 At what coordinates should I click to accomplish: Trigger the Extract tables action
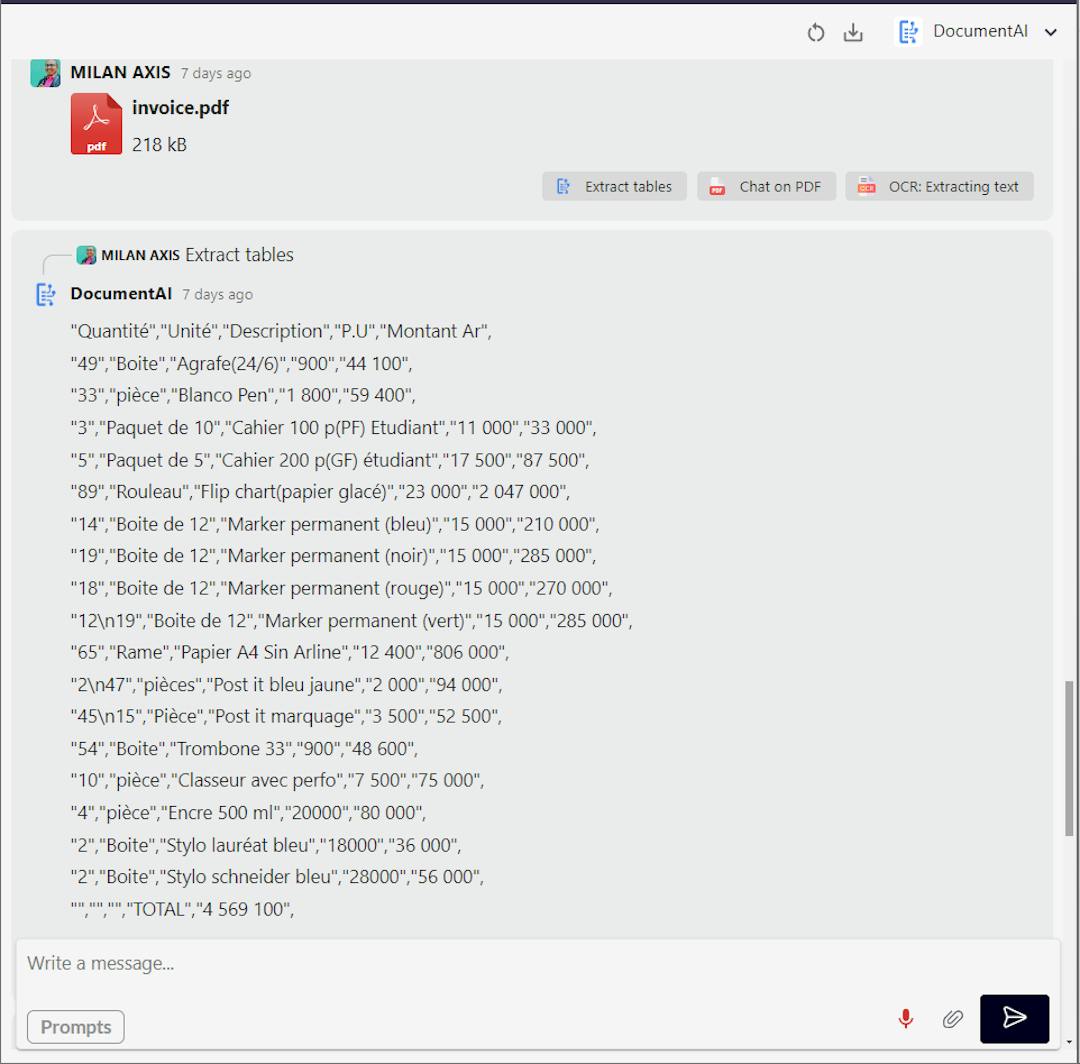614,186
